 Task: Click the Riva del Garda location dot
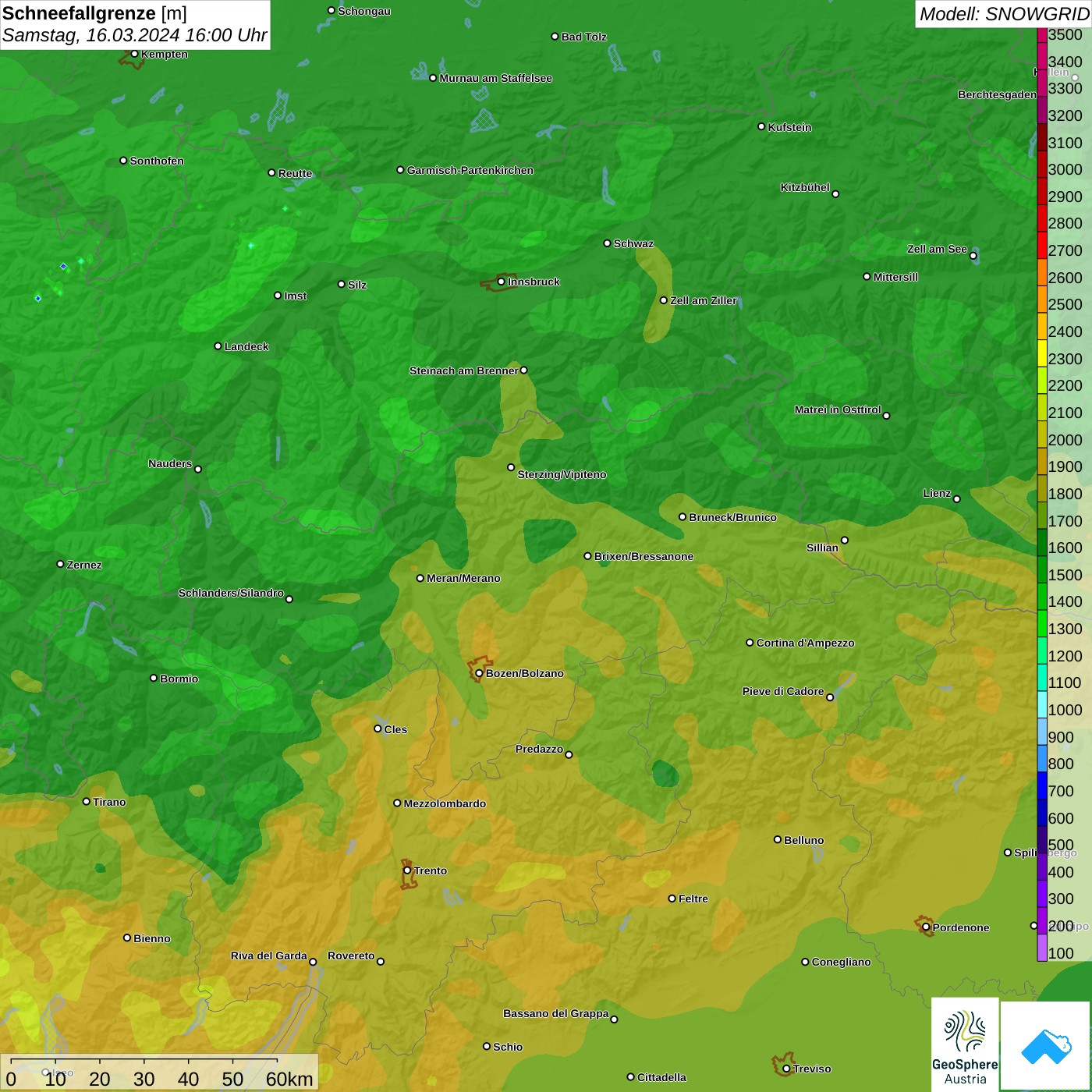tap(313, 962)
